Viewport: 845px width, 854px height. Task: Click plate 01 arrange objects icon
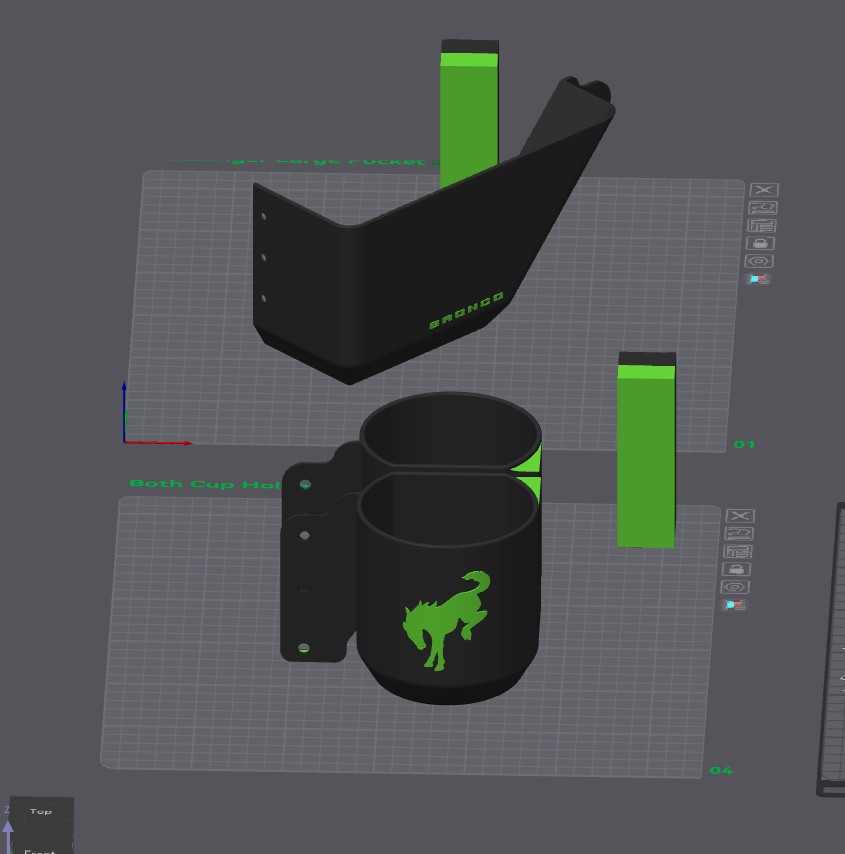pos(761,225)
